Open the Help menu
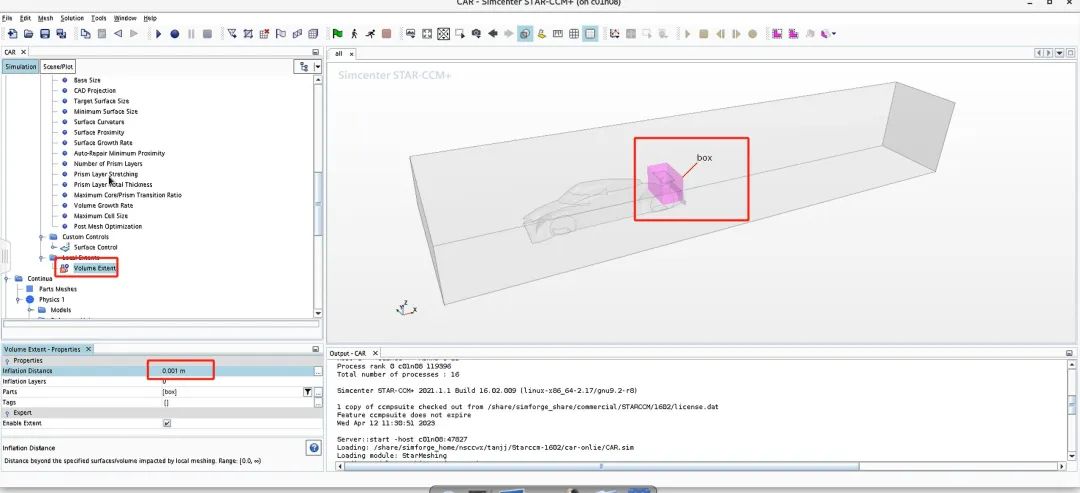Image resolution: width=1080 pixels, height=493 pixels. point(150,18)
